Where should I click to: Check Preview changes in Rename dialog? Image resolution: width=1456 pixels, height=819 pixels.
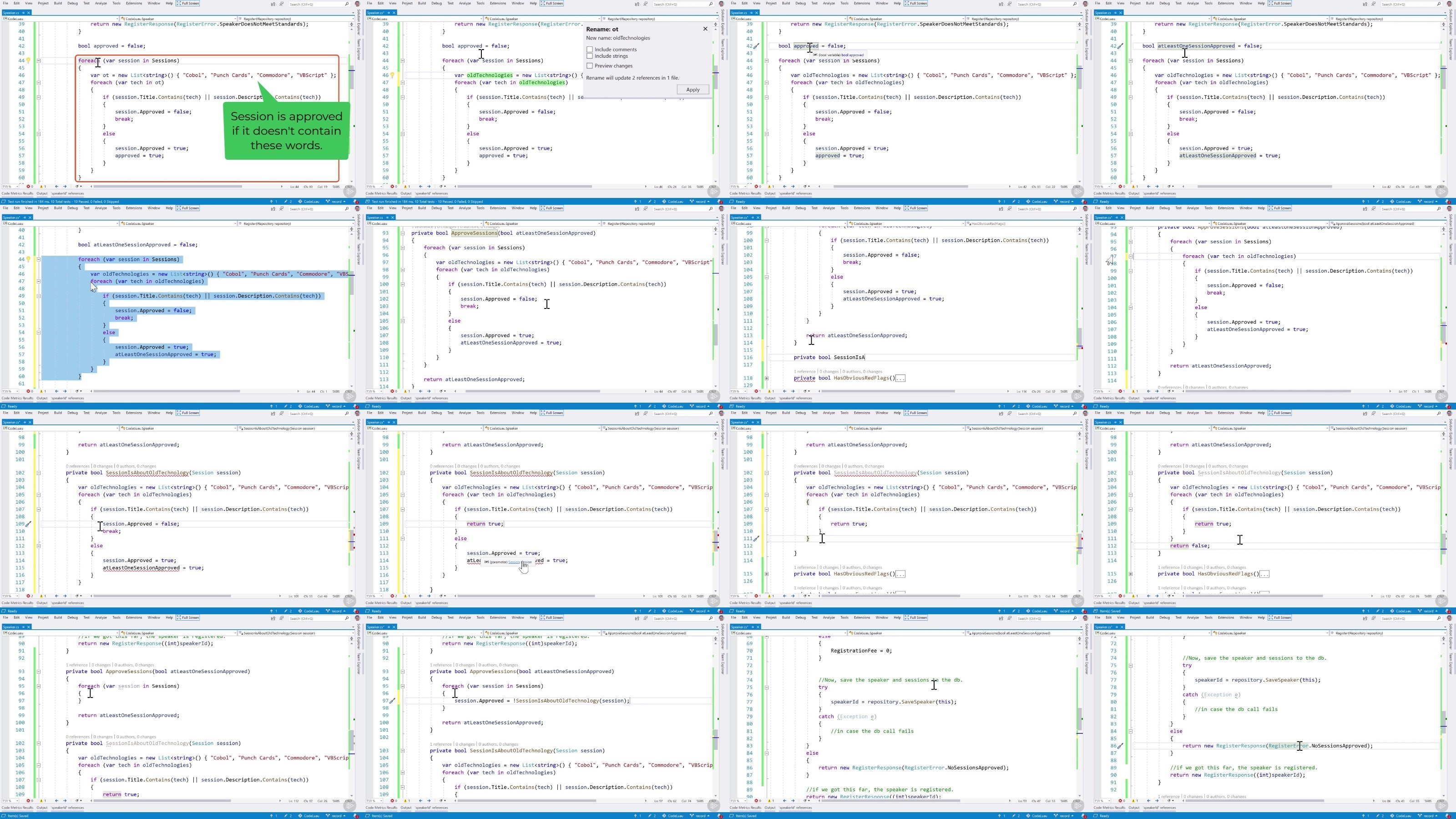tap(590, 66)
